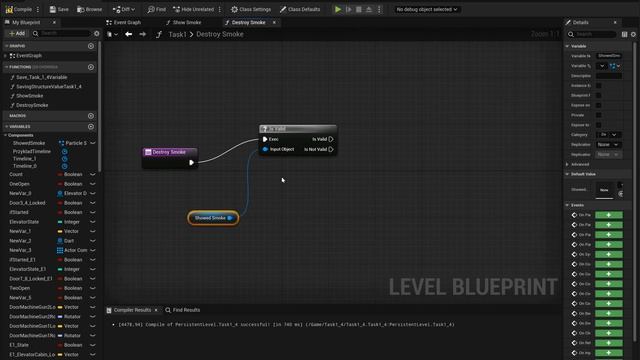Select the Save_Task_1_4Variable function
This screenshot has width=640, height=360.
pos(42,77)
